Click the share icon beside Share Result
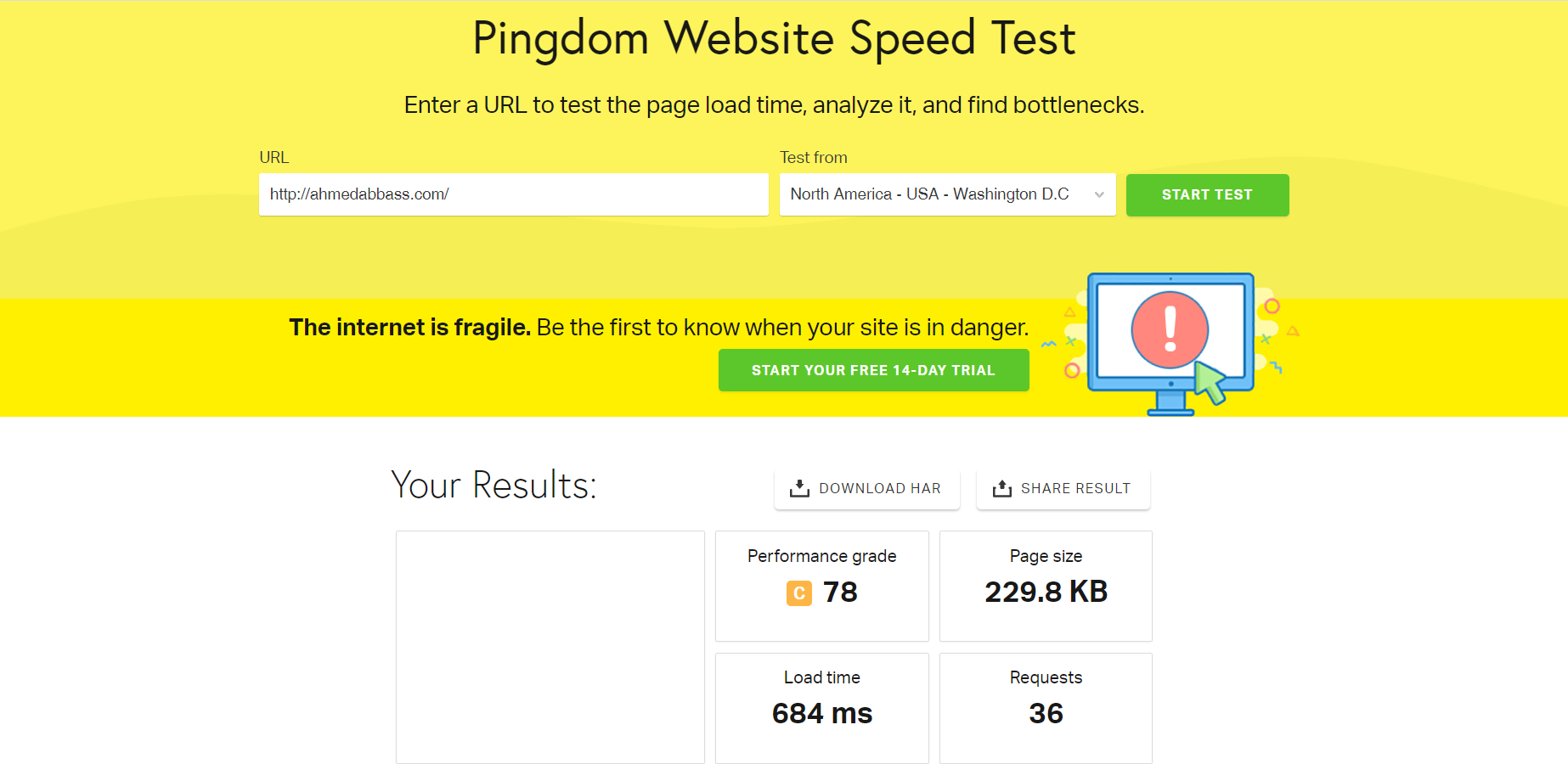1568x764 pixels. (x=1002, y=489)
